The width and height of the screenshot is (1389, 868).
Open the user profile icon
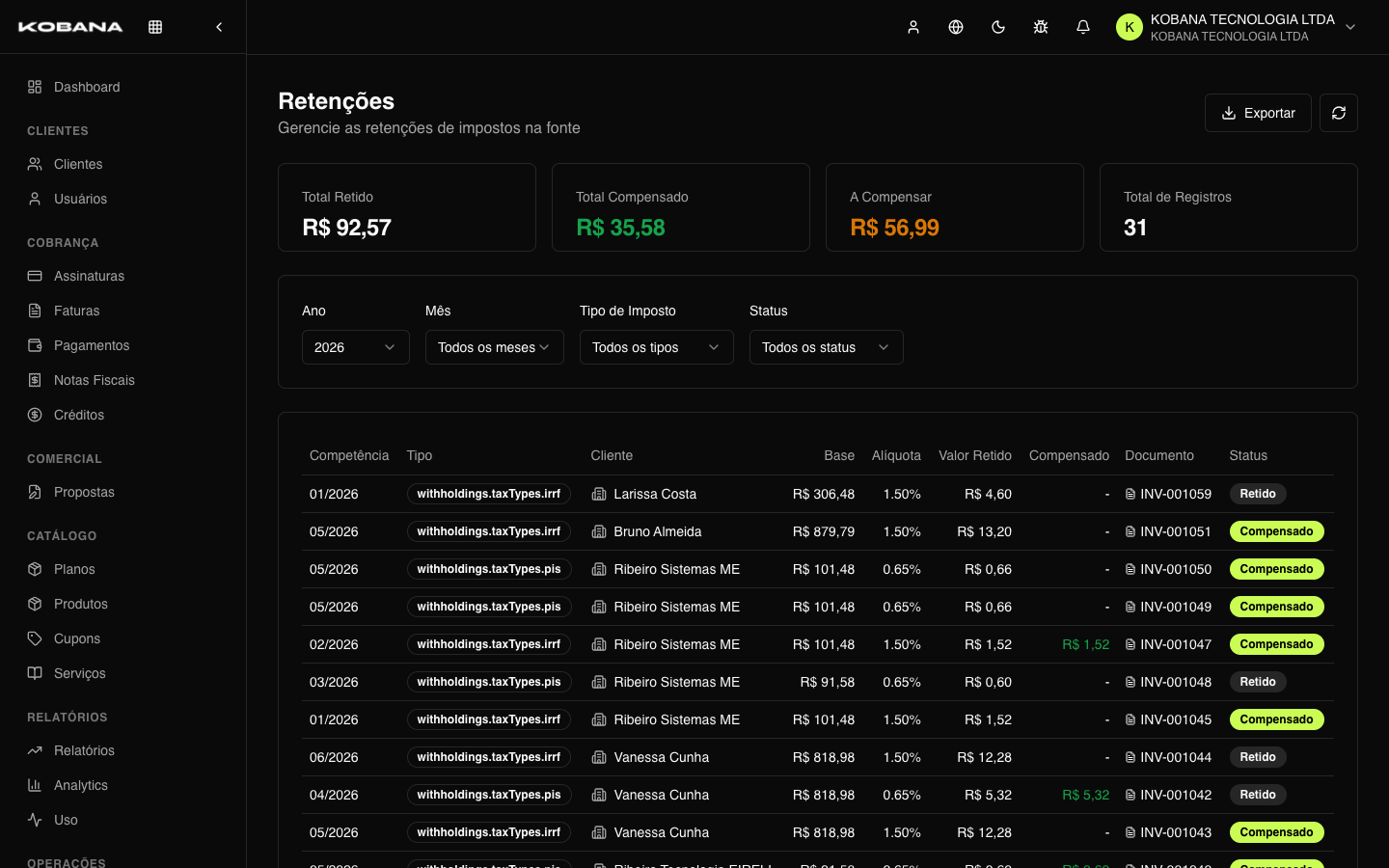pyautogui.click(x=913, y=27)
